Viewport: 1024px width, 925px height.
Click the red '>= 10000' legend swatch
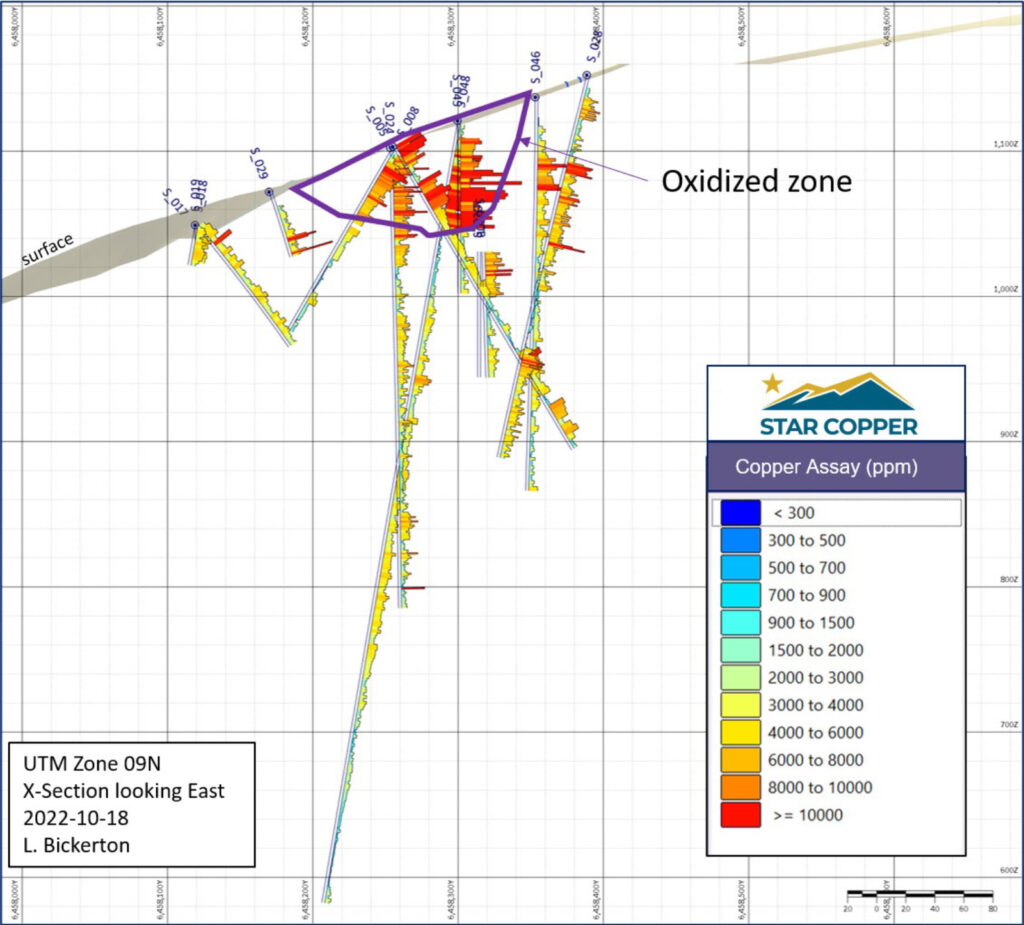[738, 815]
